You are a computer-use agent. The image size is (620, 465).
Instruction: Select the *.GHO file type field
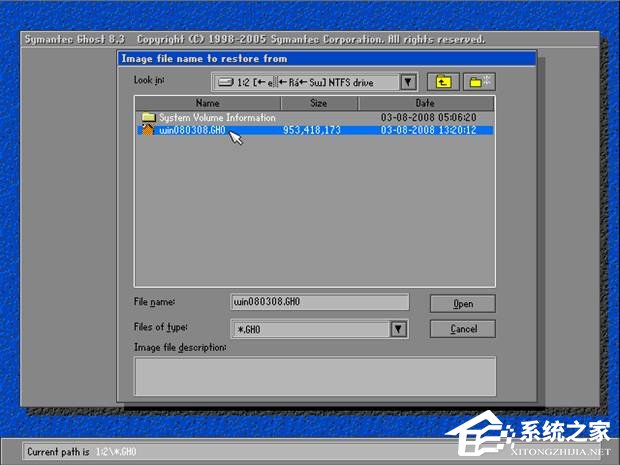tap(311, 329)
